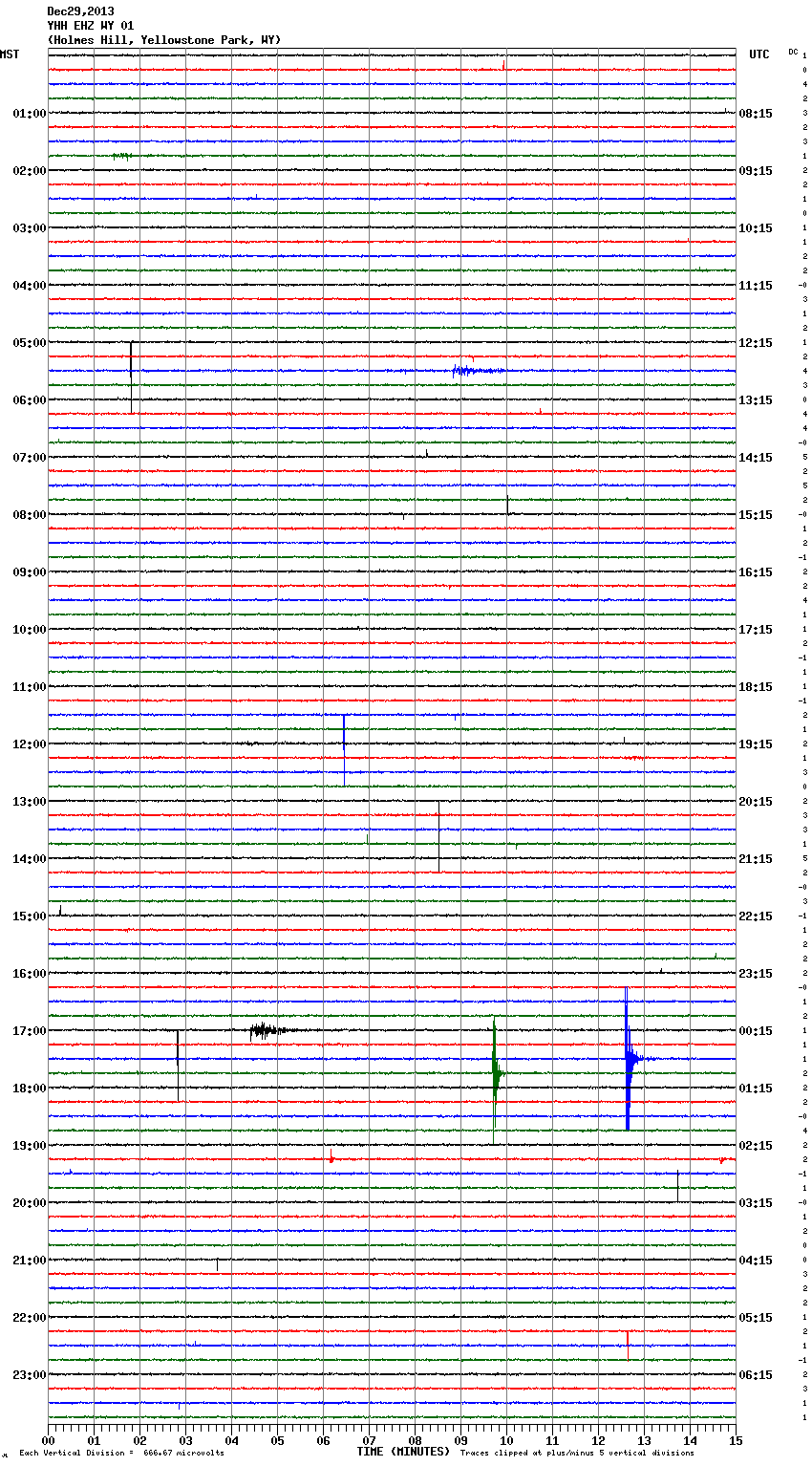
Task: Select the 17:00 MST time label
Action: 30,1031
